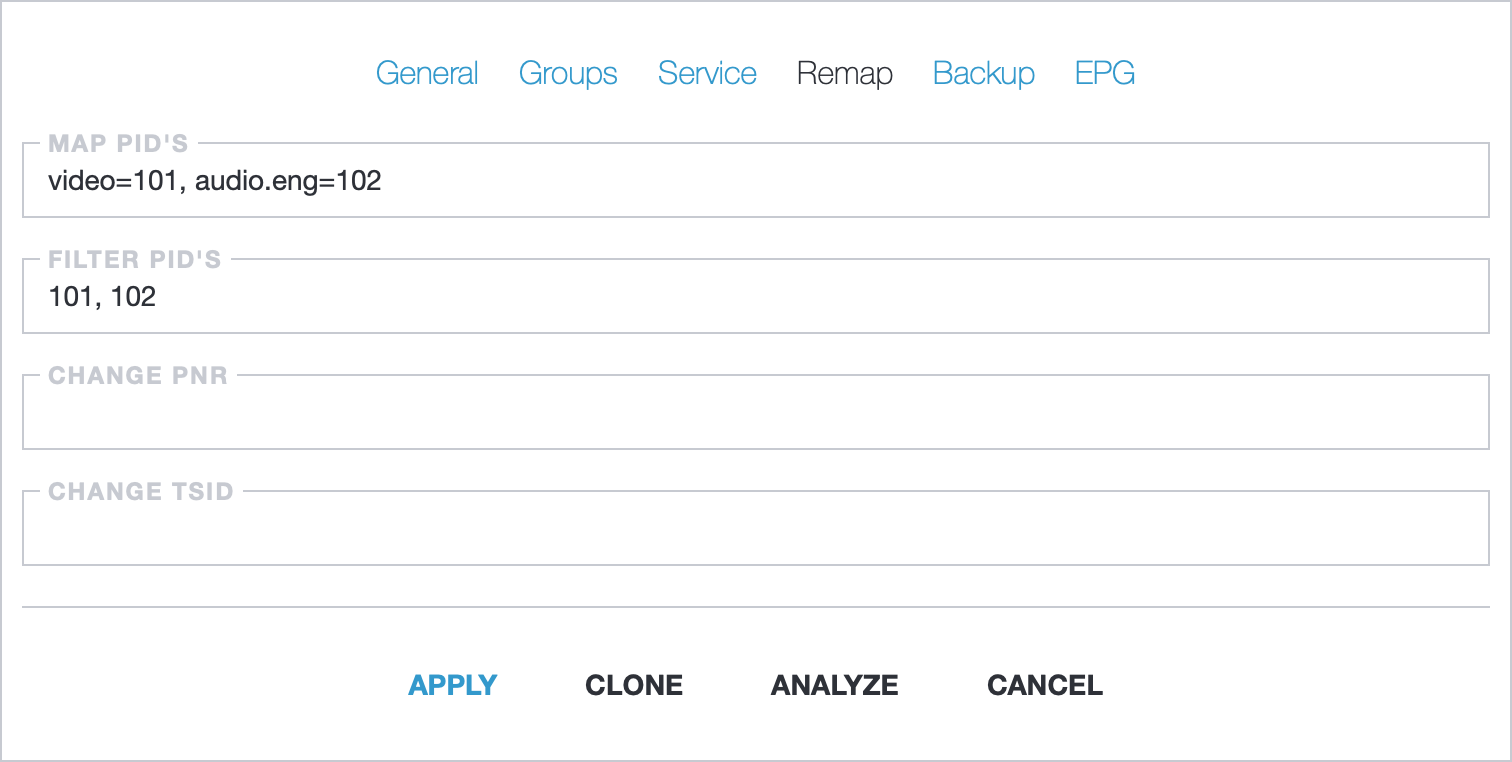Viewport: 1512px width, 762px height.
Task: Click the "video=101, audio.eng=102" text
Action: pos(215,181)
